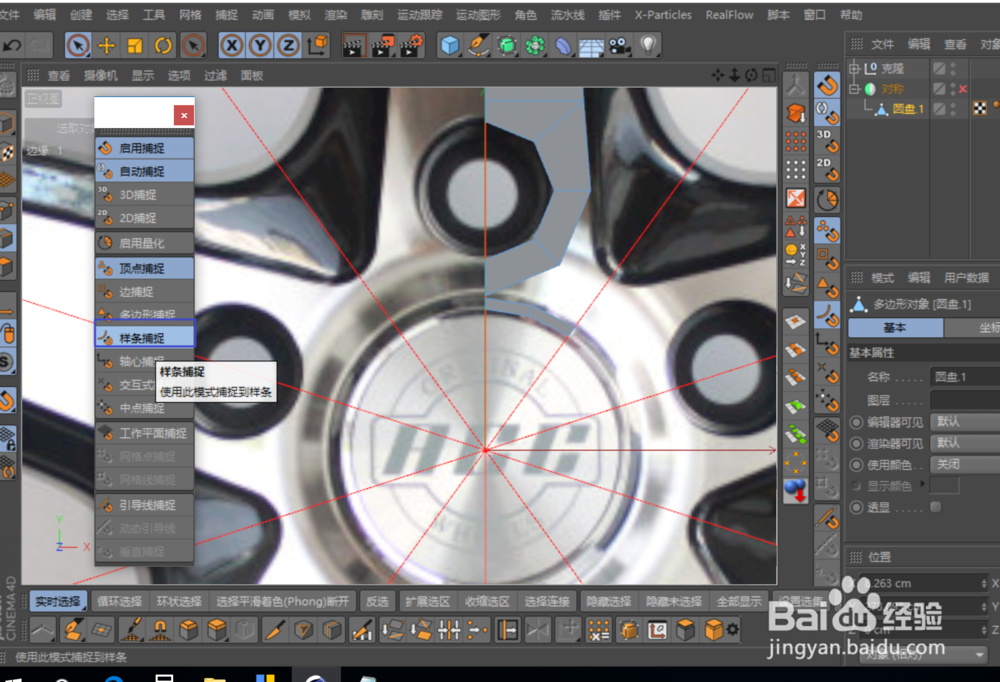Toggle the 透显 checkbox
Image resolution: width=1000 pixels, height=682 pixels.
tap(936, 507)
